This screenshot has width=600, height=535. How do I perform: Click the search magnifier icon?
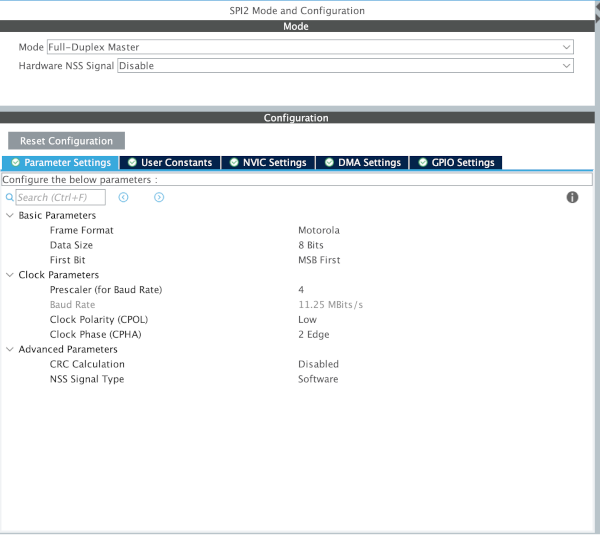point(9,198)
